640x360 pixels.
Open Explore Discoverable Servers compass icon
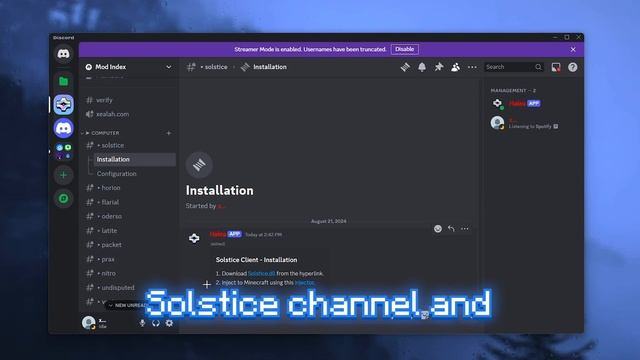63,199
